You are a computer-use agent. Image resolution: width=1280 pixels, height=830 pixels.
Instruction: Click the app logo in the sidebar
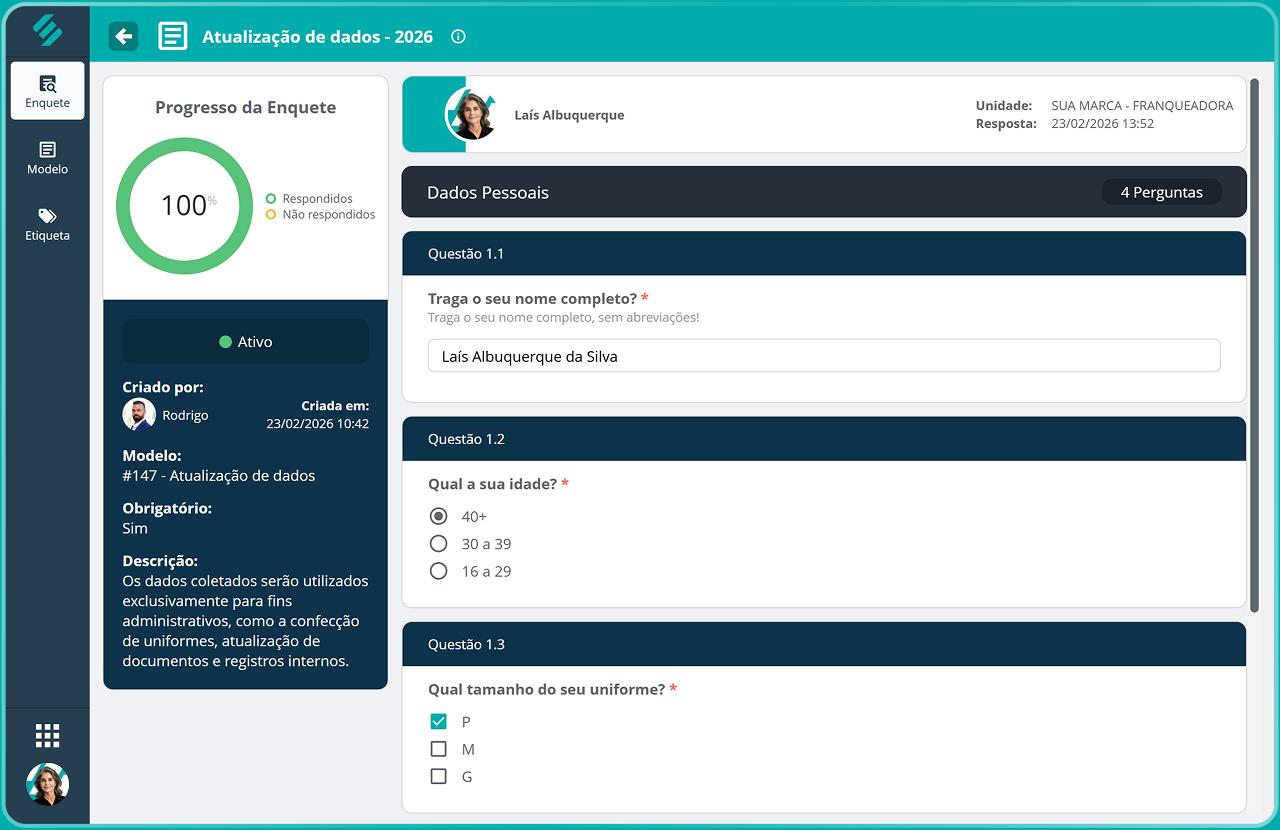[47, 30]
